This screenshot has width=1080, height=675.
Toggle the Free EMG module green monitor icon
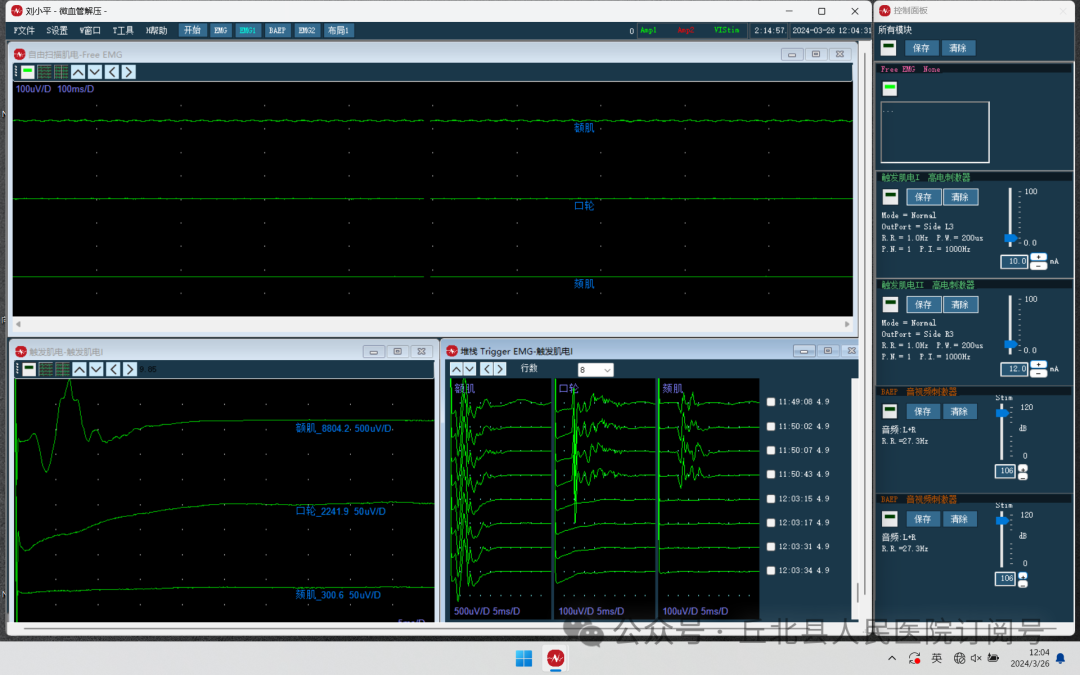tap(890, 88)
